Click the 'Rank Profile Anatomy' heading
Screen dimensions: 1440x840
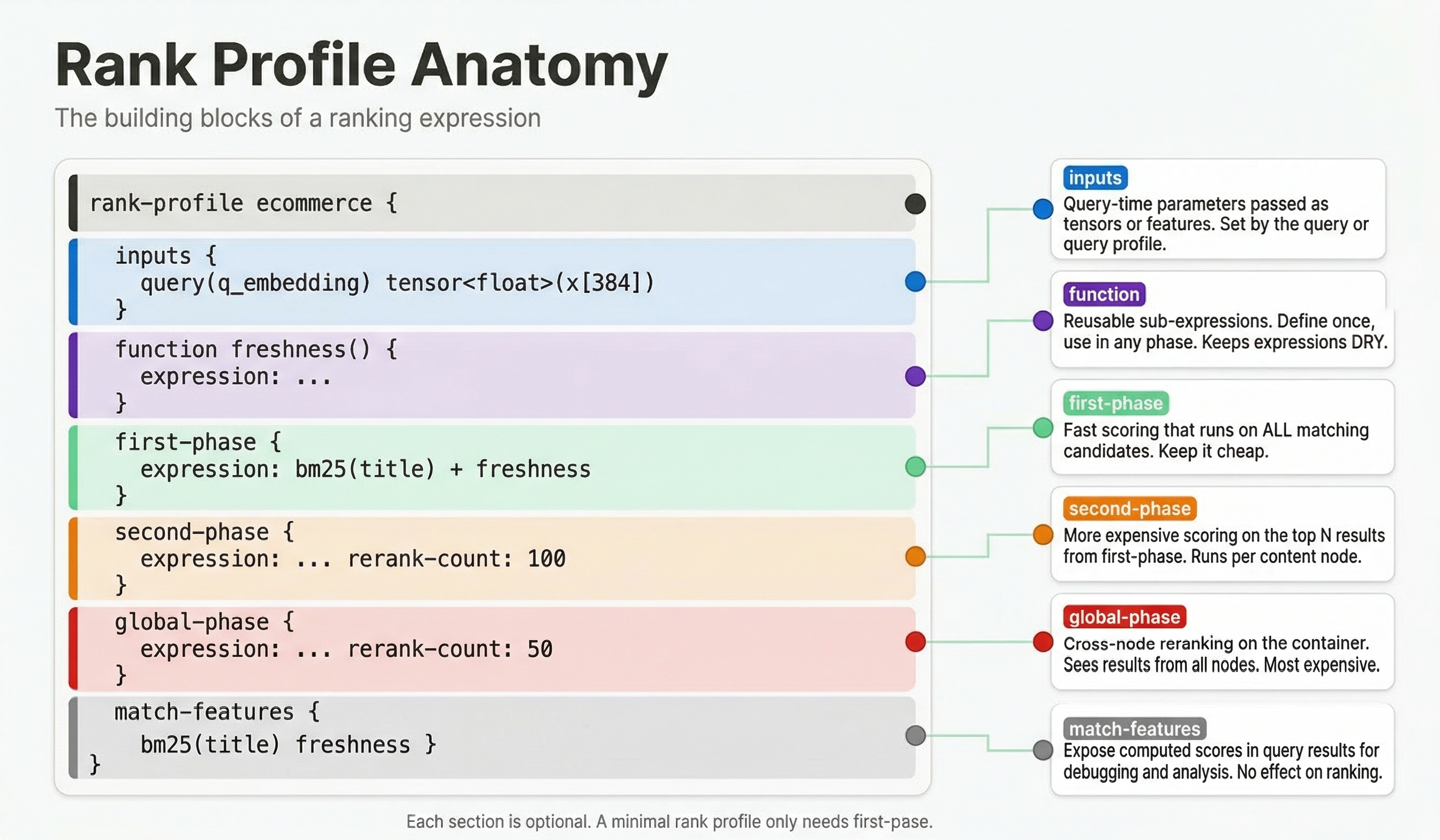point(361,65)
